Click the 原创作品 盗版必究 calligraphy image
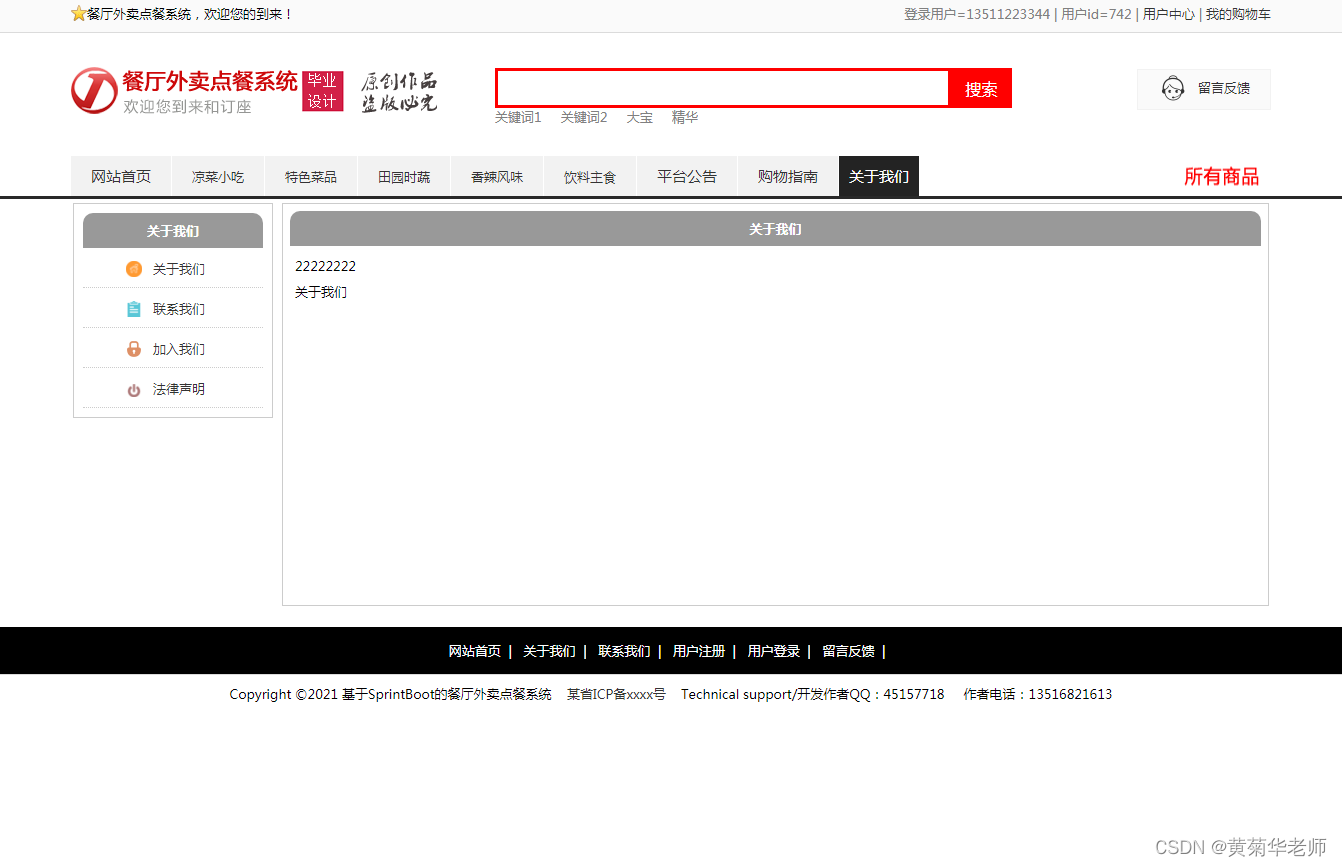Image resolution: width=1342 pixels, height=867 pixels. coord(399,92)
